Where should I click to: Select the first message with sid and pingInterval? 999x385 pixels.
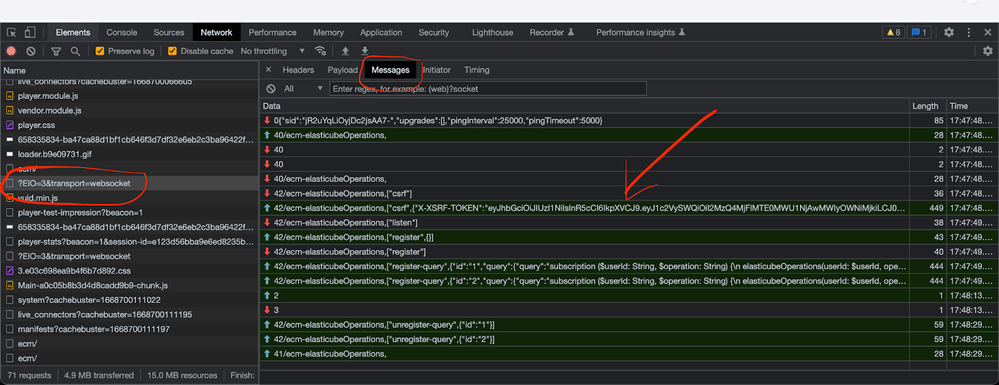point(629,120)
